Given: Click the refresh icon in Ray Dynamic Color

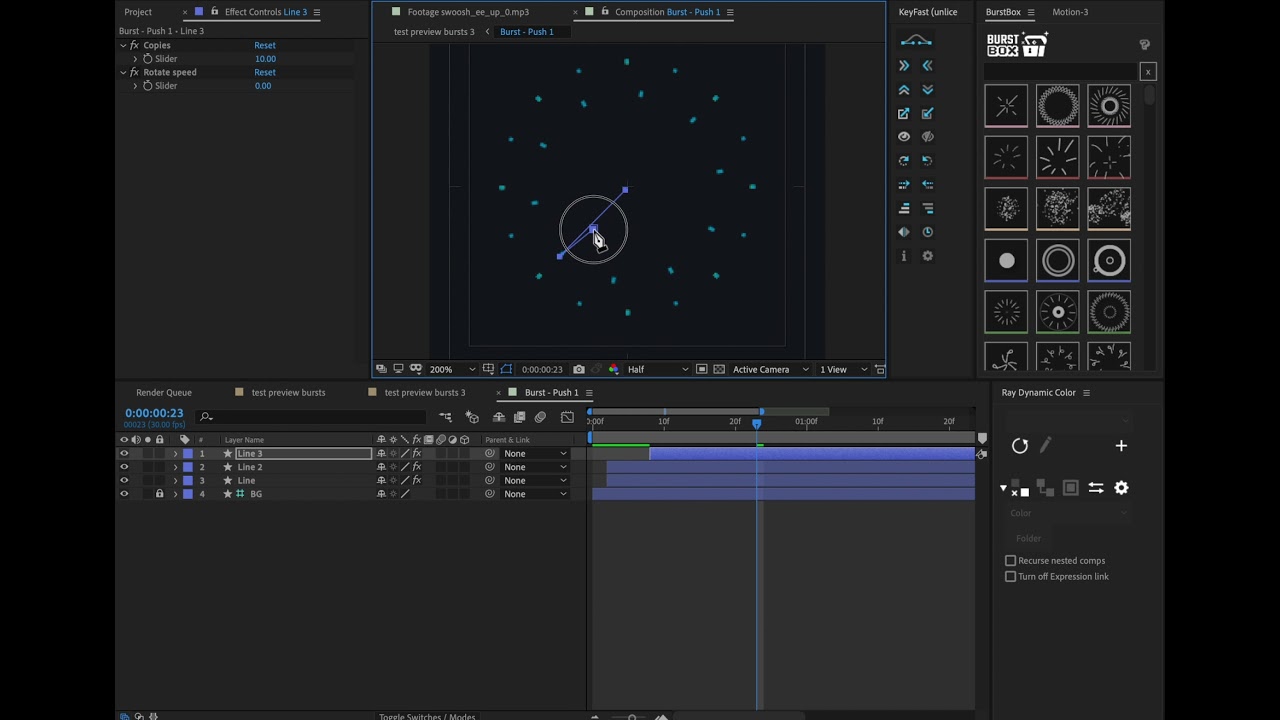Looking at the screenshot, I should (1020, 446).
